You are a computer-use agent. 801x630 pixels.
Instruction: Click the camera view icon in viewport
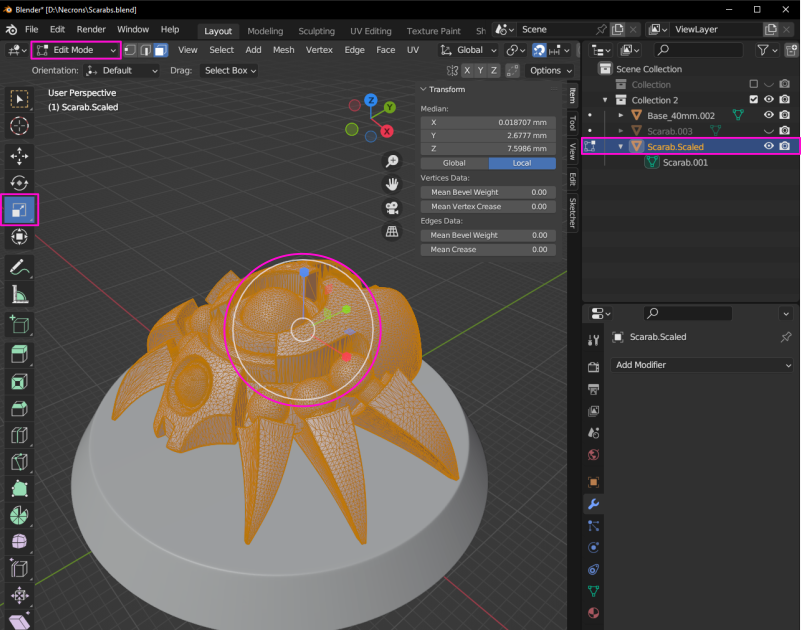point(393,208)
